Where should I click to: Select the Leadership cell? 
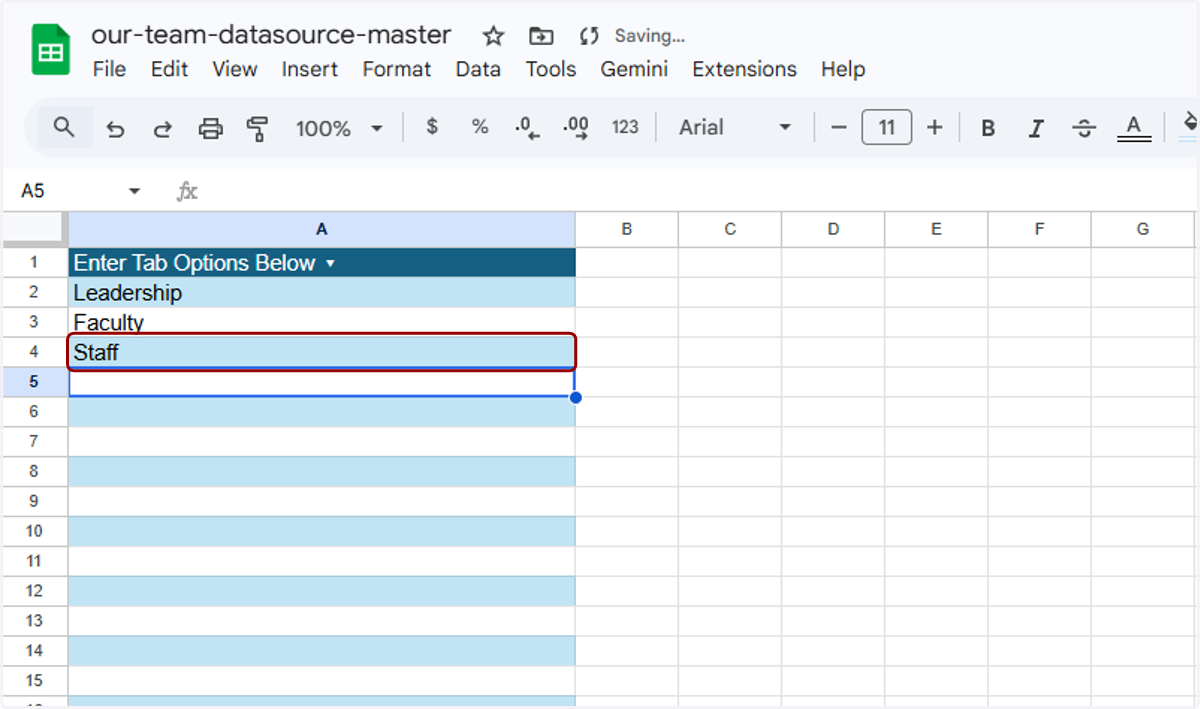coord(322,292)
